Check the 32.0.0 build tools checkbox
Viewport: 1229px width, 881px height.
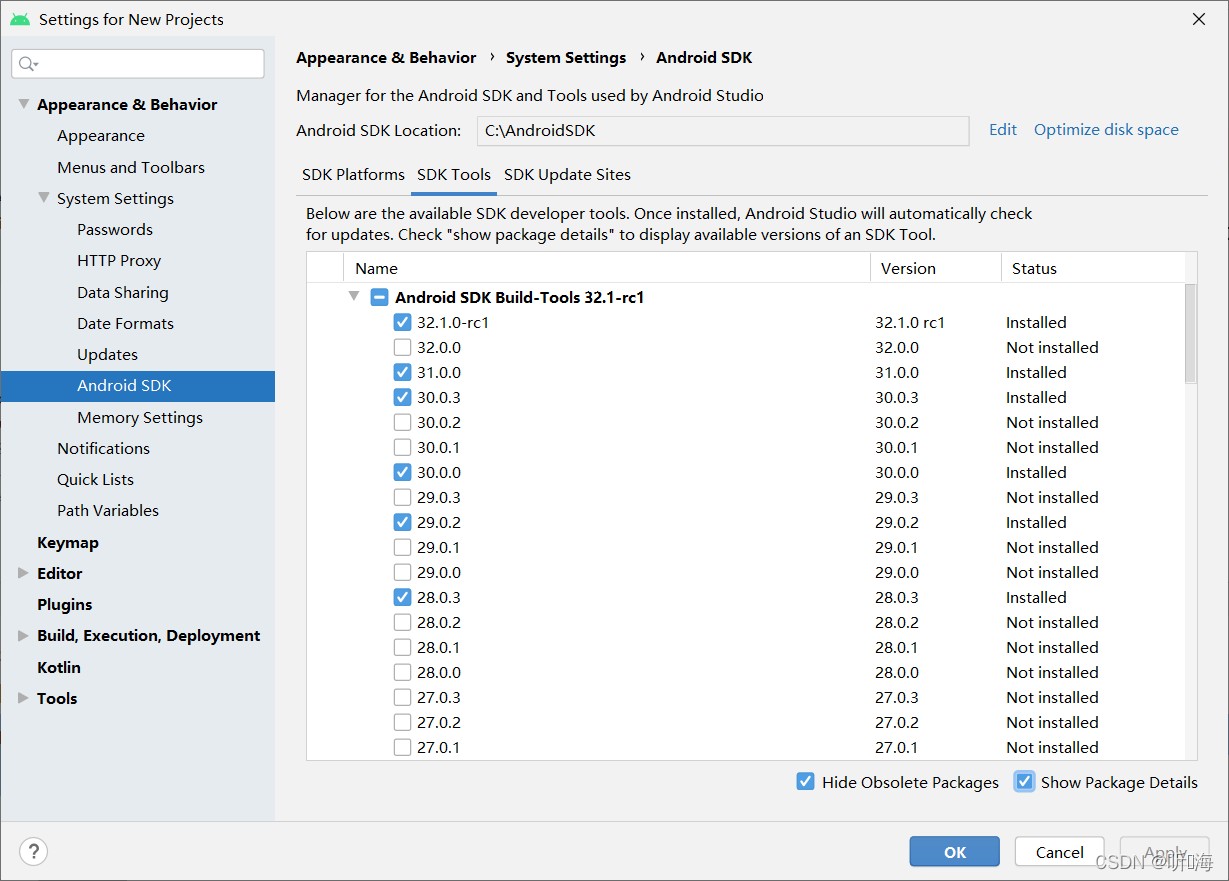(x=402, y=347)
